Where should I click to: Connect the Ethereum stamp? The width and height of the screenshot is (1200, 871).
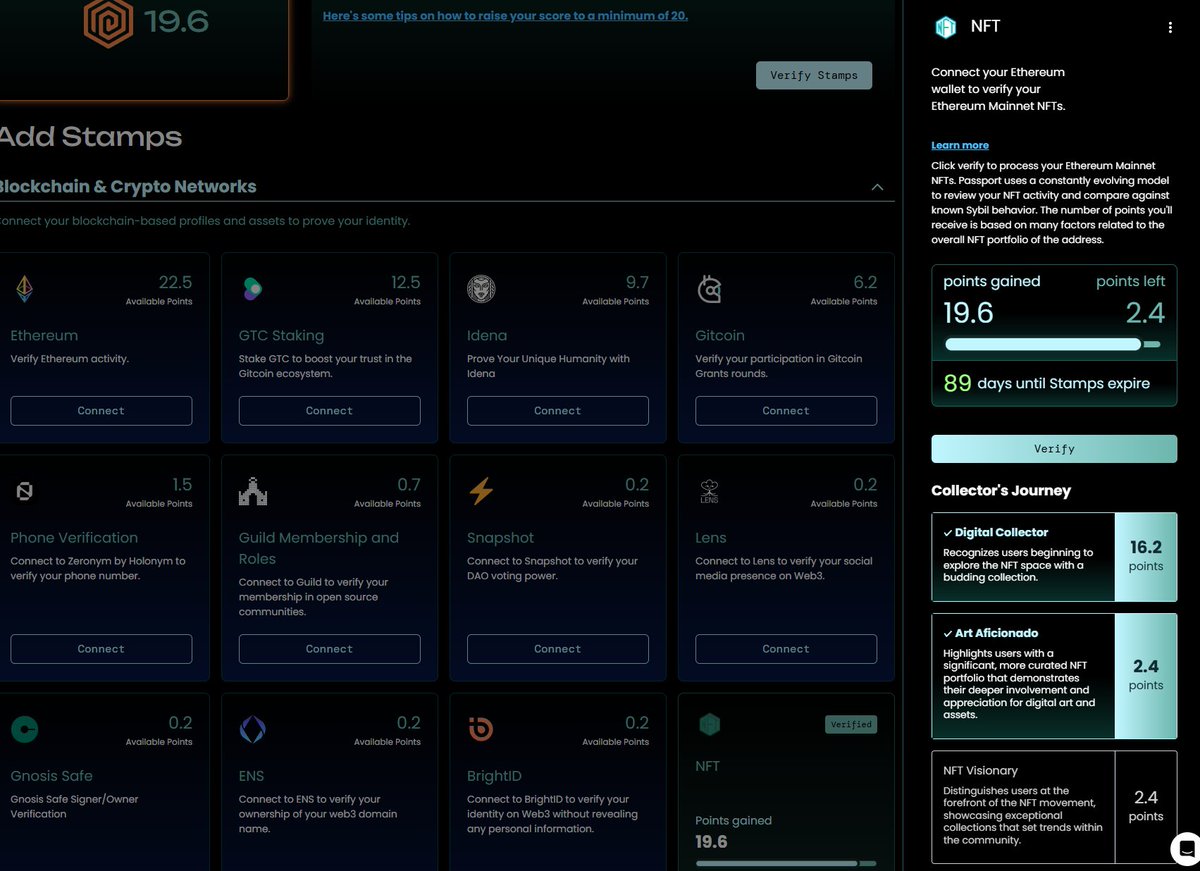pos(101,411)
